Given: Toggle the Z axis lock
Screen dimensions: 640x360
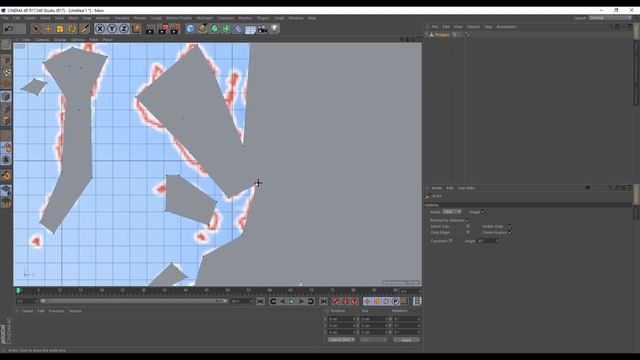Looking at the screenshot, I should click(x=124, y=29).
